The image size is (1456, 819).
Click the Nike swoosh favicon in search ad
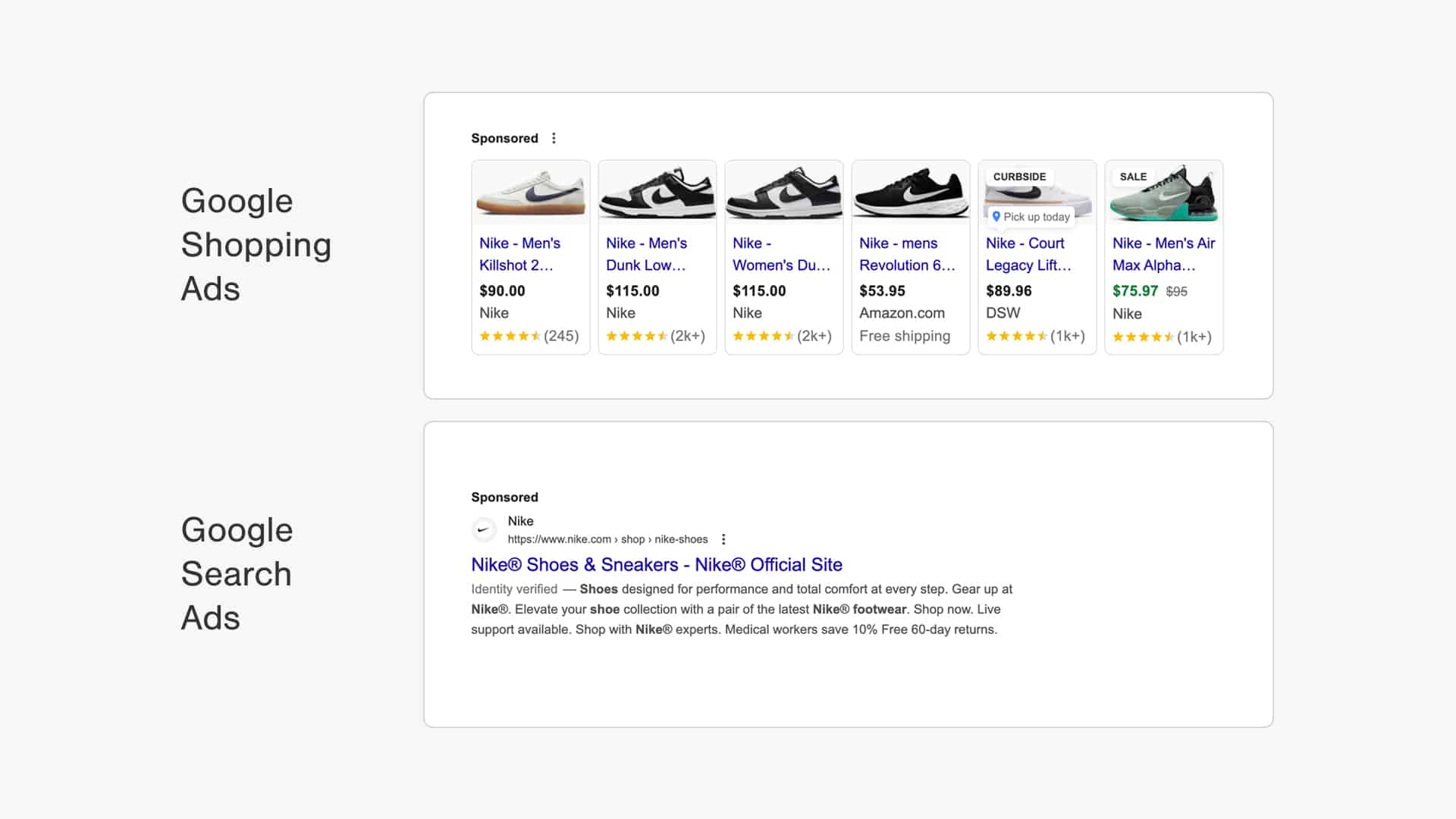(484, 529)
